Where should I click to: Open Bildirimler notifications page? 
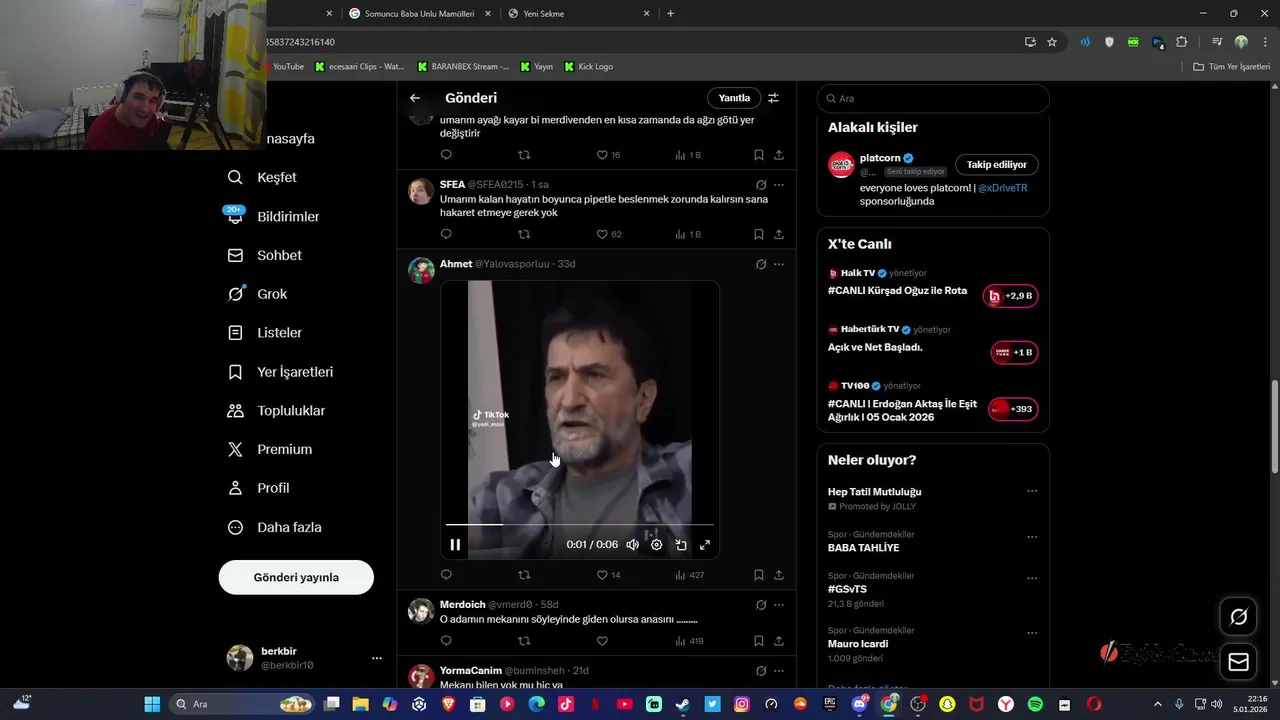point(272,216)
